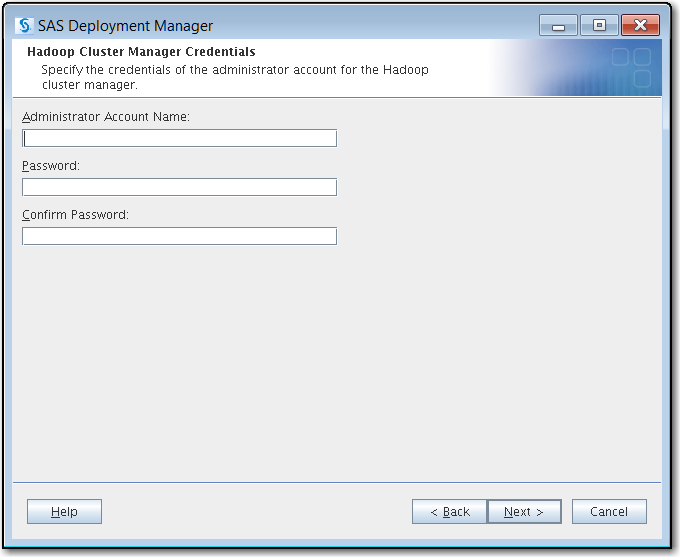Open Help for this wizard page
The height and width of the screenshot is (557, 680).
(64, 511)
